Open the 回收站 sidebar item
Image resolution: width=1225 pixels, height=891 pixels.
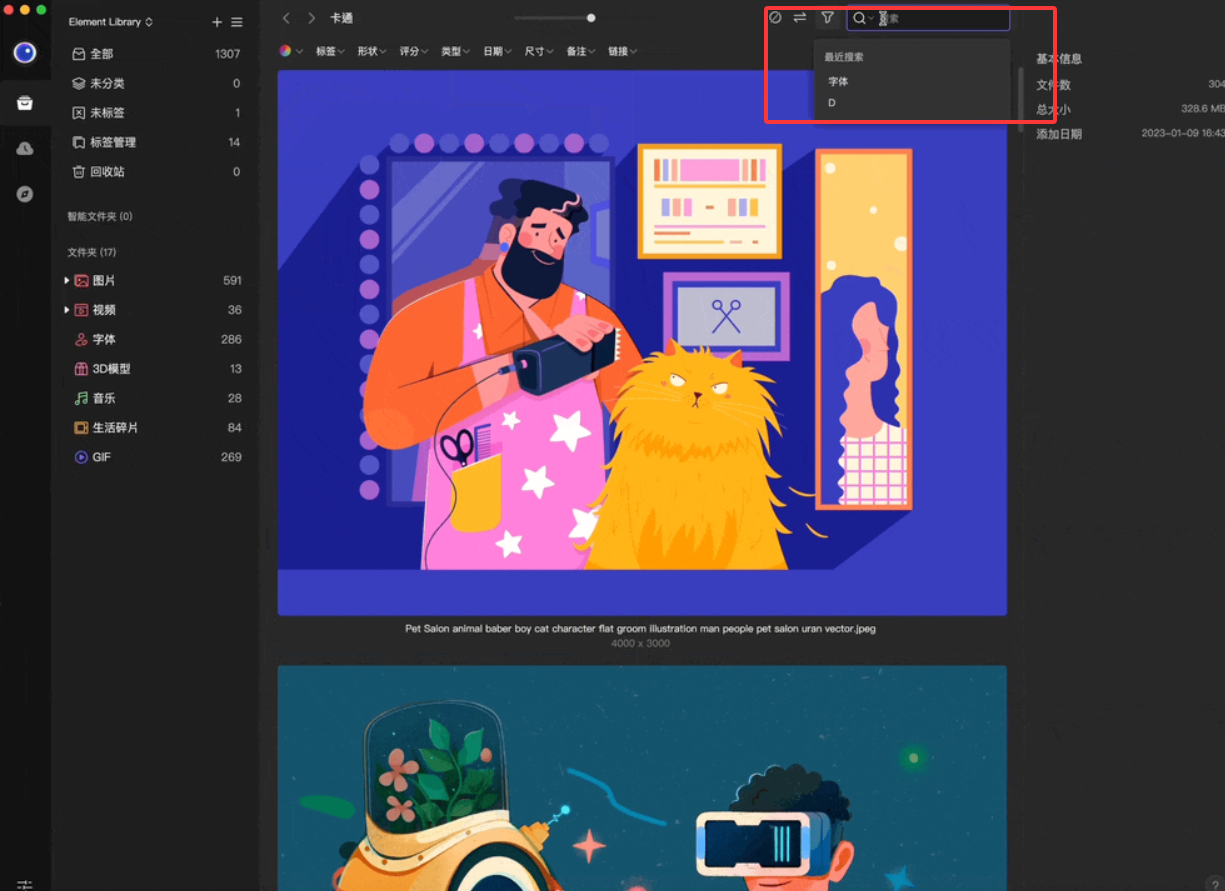tap(155, 172)
